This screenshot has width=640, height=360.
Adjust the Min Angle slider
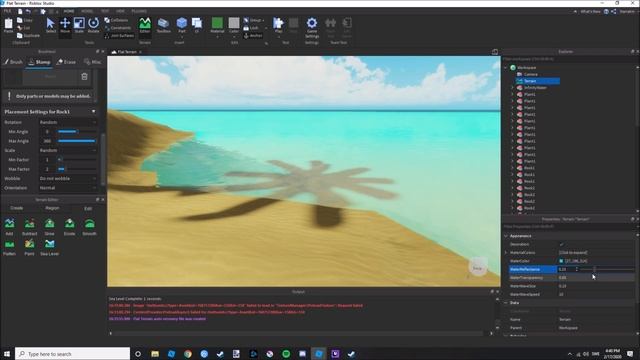(x=77, y=131)
